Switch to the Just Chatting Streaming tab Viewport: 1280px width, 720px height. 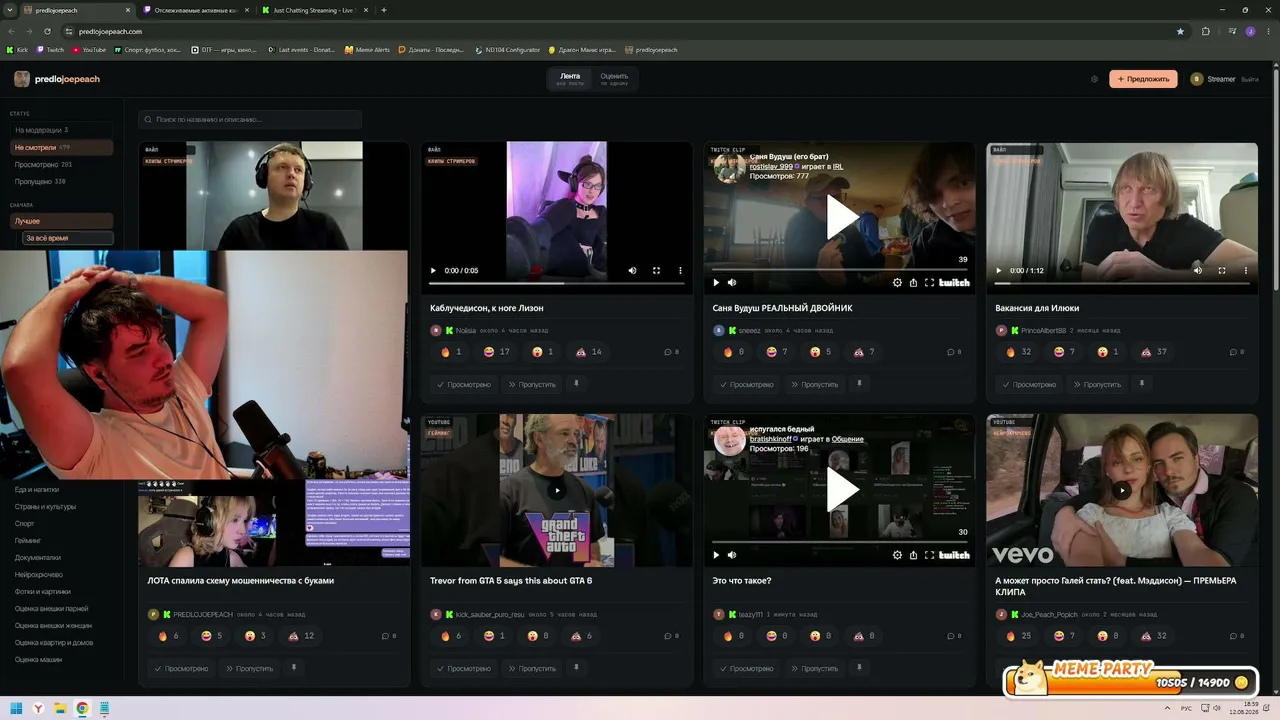click(313, 10)
